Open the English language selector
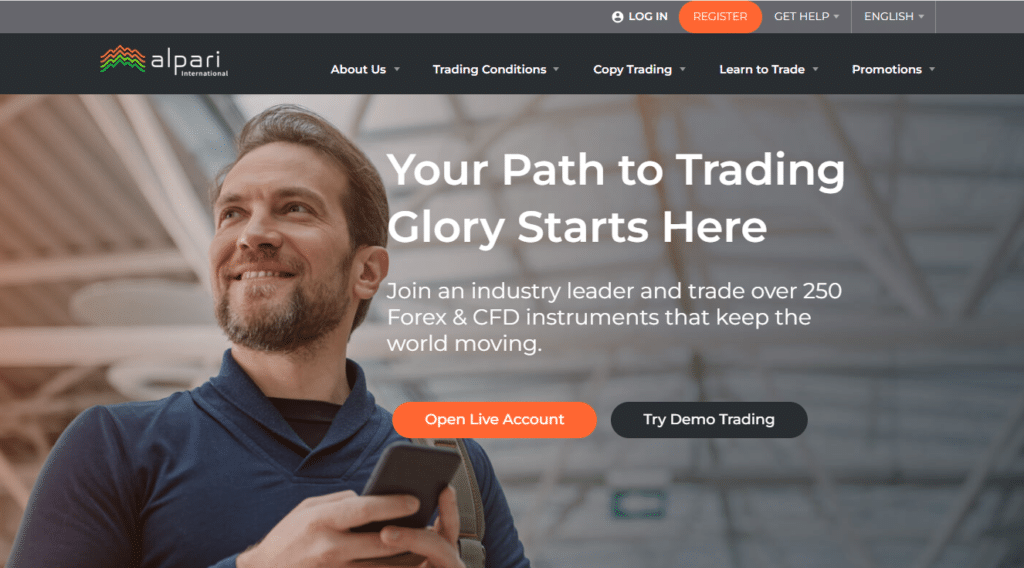 click(893, 16)
